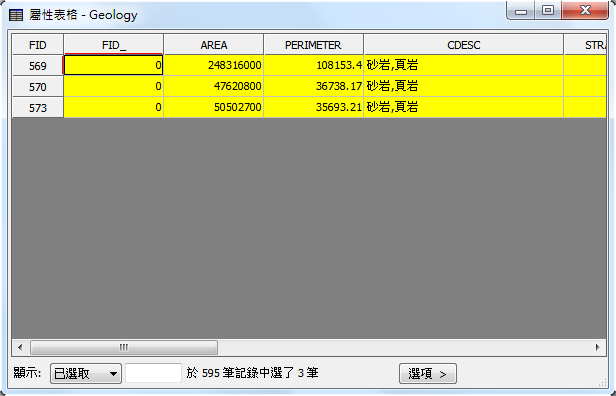Viewport: 616px width, 396px height.
Task: Click the horizontal scrollbar thumb
Action: (124, 347)
